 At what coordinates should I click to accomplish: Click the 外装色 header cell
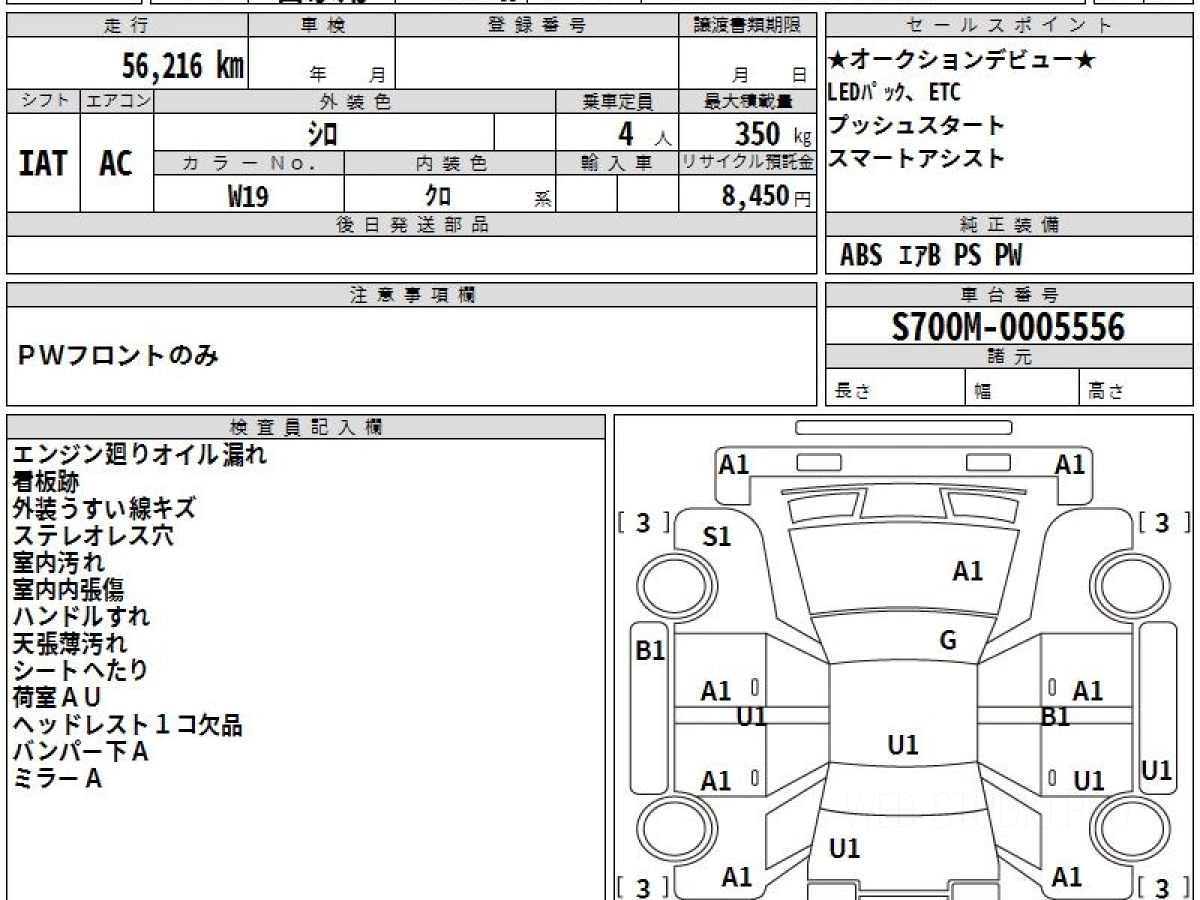coord(355,101)
